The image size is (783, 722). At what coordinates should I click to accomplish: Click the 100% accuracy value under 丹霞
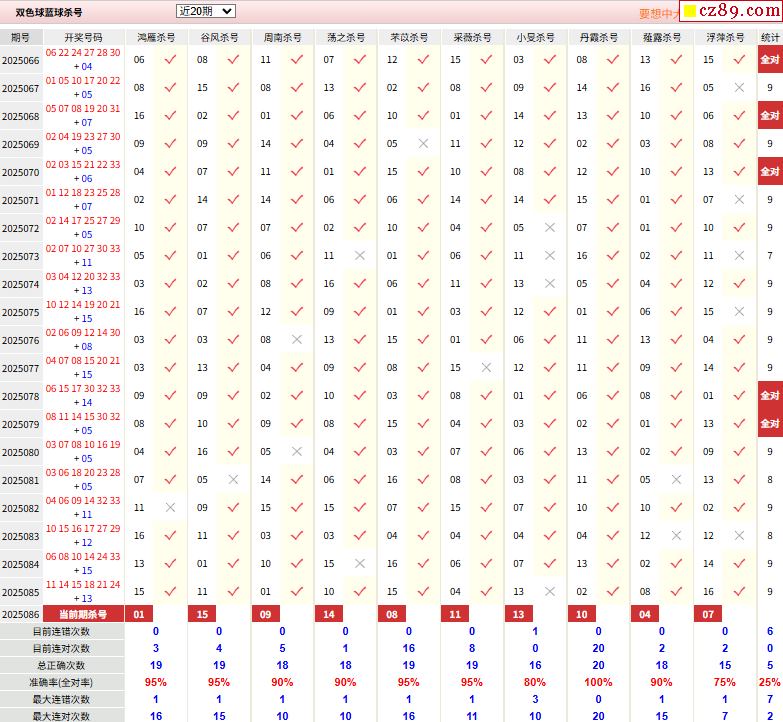pos(598,682)
